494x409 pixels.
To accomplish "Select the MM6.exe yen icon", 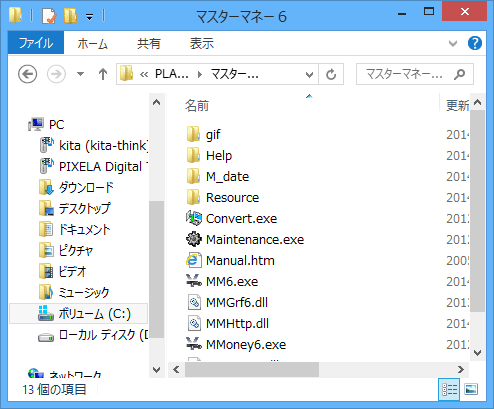I will [194, 281].
